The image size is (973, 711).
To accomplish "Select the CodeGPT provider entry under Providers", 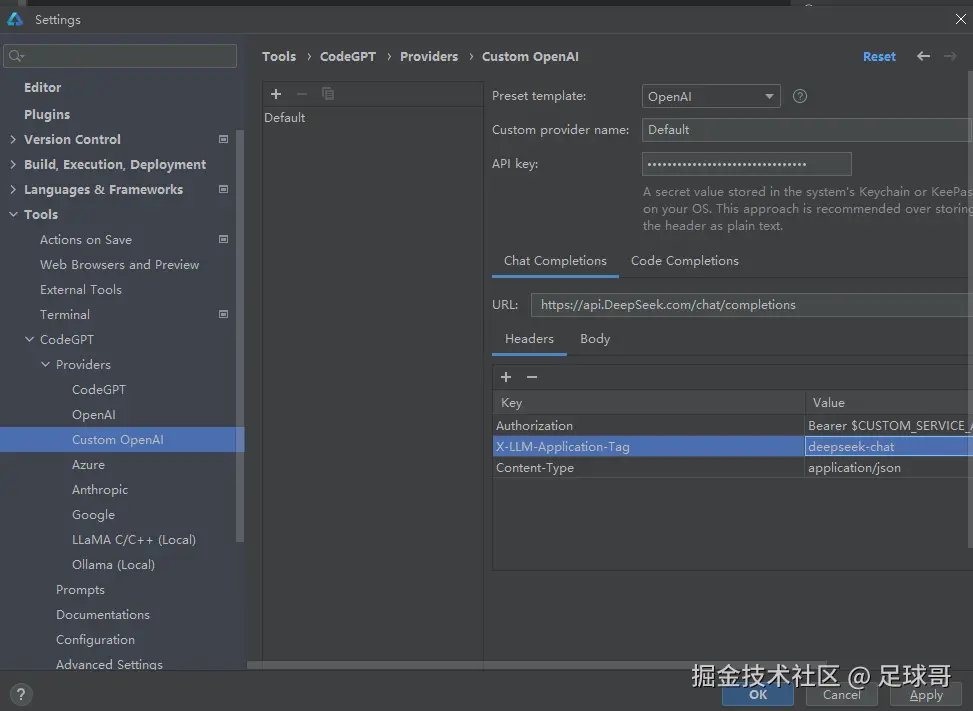I will [99, 390].
